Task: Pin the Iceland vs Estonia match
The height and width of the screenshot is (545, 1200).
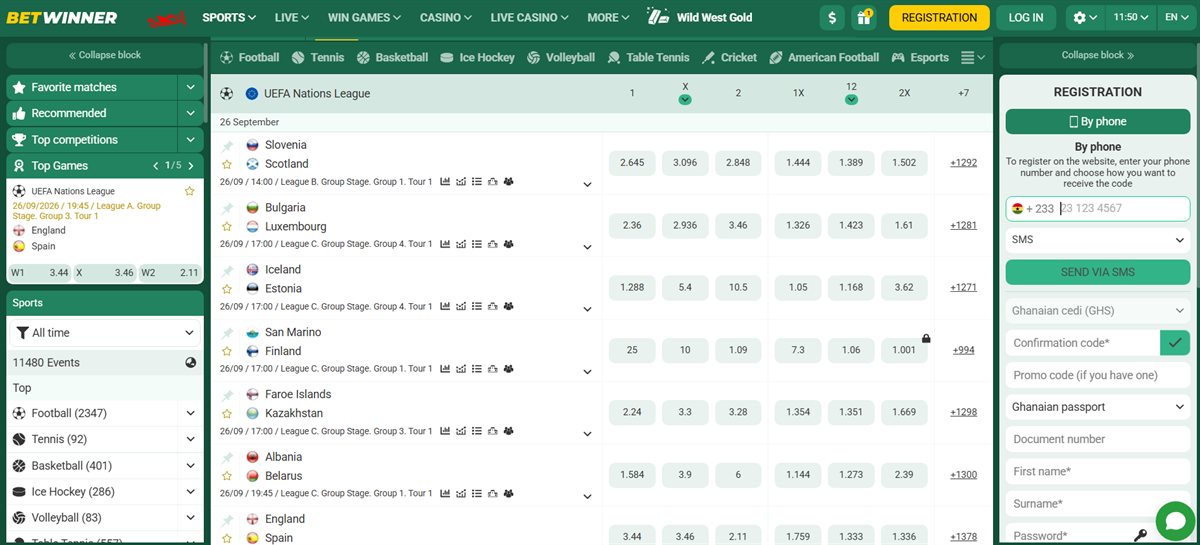Action: pyautogui.click(x=227, y=270)
